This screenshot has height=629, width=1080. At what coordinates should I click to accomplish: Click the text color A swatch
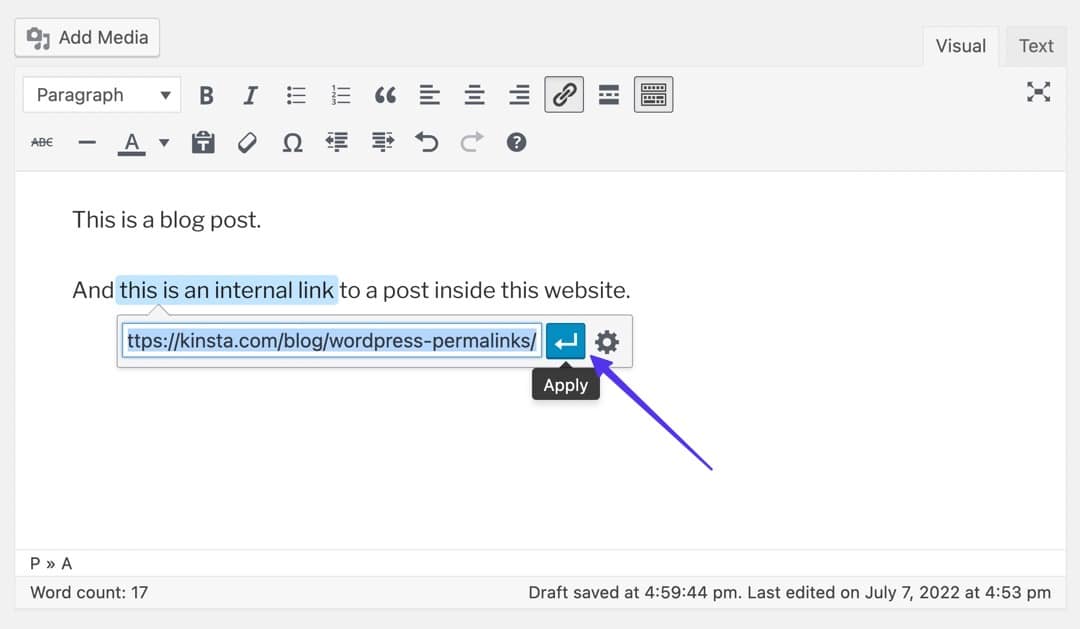pyautogui.click(x=132, y=143)
